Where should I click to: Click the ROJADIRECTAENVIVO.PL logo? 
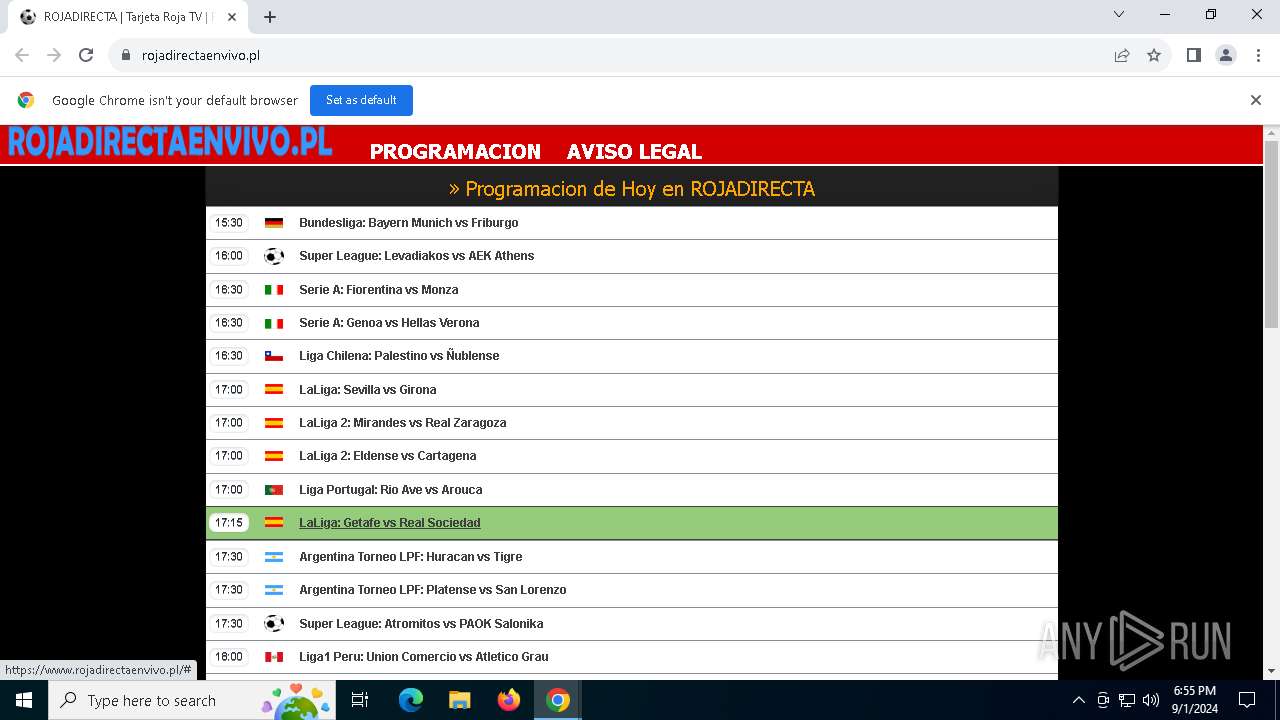170,143
